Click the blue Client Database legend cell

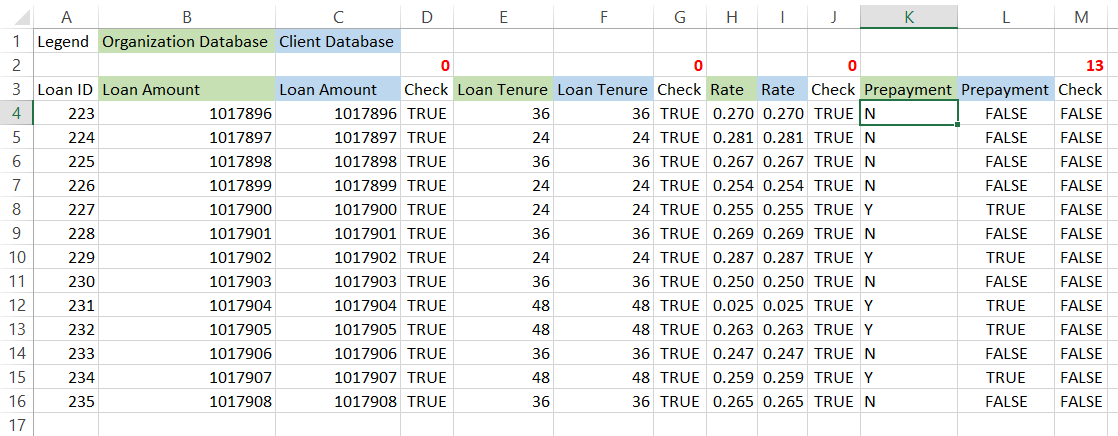337,42
